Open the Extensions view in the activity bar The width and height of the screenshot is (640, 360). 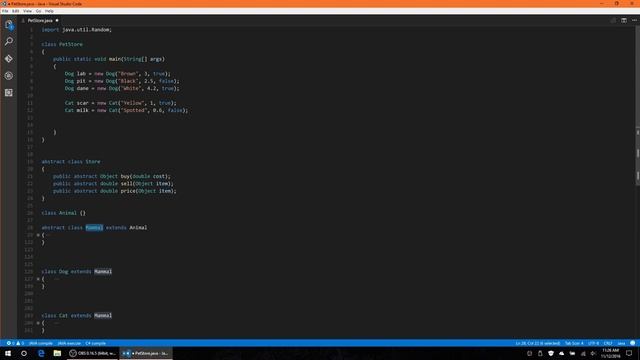point(9,93)
